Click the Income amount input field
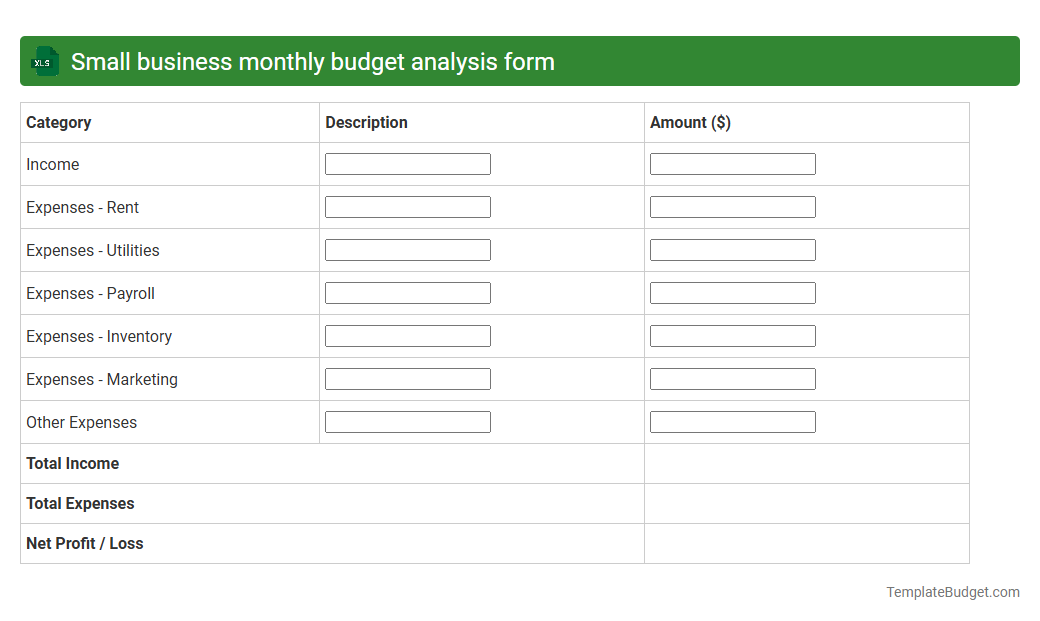 [x=732, y=163]
